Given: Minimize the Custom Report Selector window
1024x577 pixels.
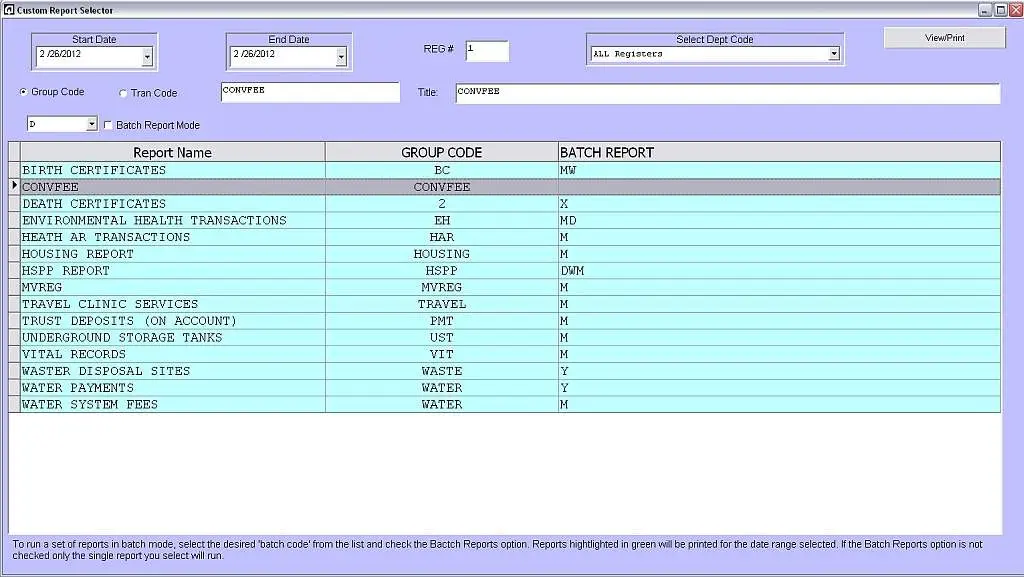Looking at the screenshot, I should tap(985, 10).
